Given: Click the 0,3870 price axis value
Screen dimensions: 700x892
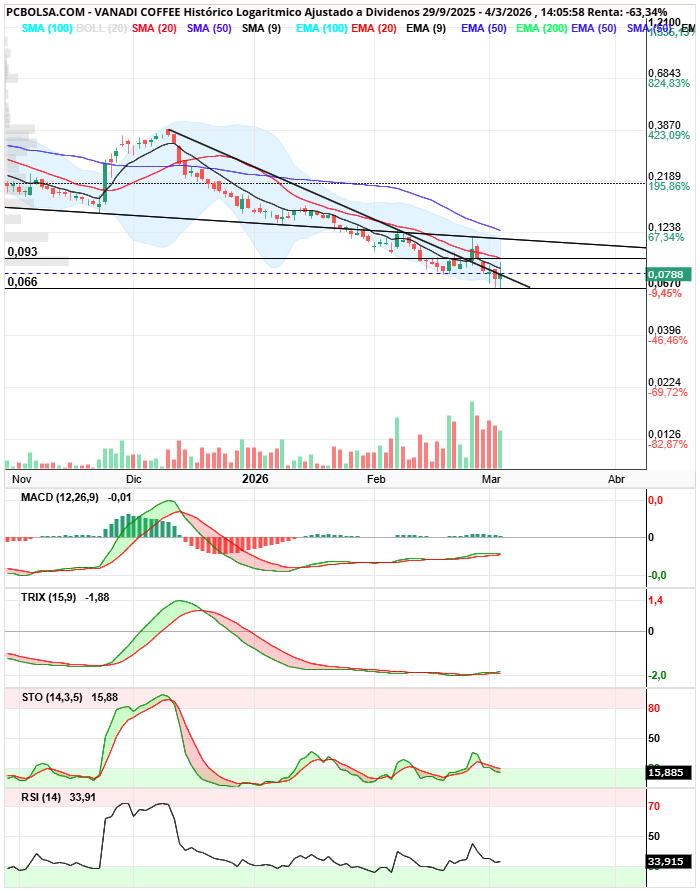Looking at the screenshot, I should point(665,125).
